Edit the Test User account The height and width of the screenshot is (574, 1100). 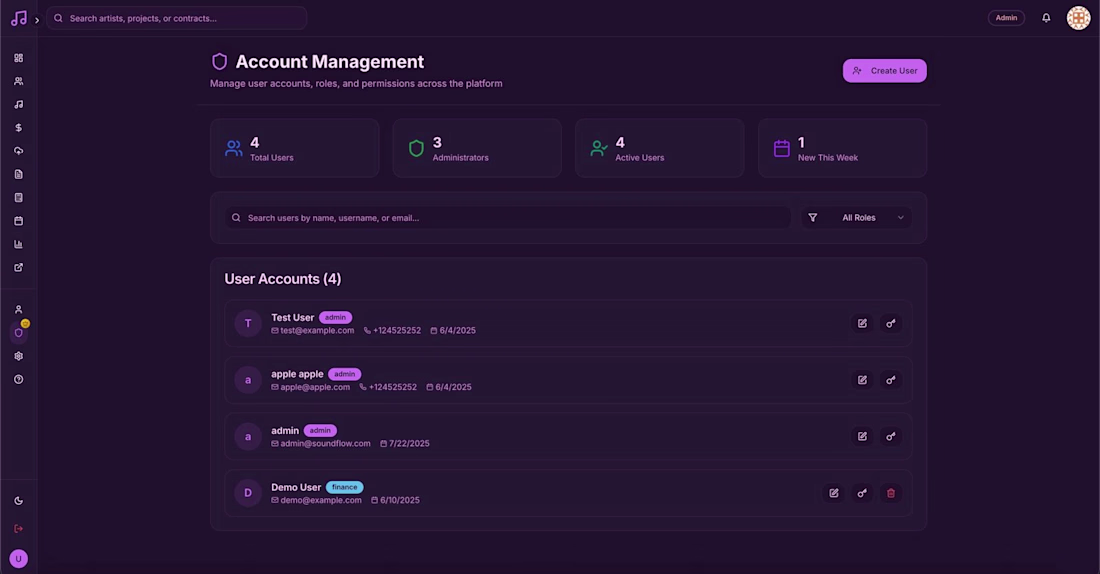point(862,323)
